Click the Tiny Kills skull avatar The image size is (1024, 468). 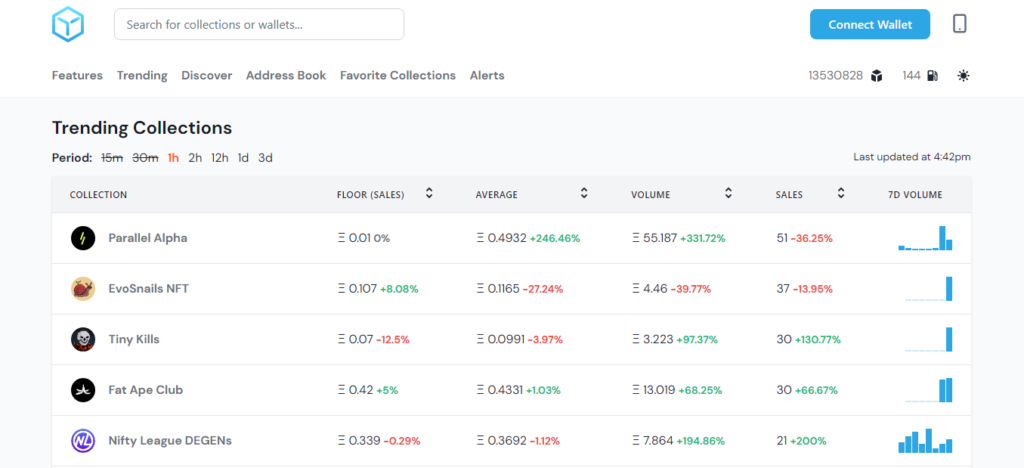click(83, 339)
